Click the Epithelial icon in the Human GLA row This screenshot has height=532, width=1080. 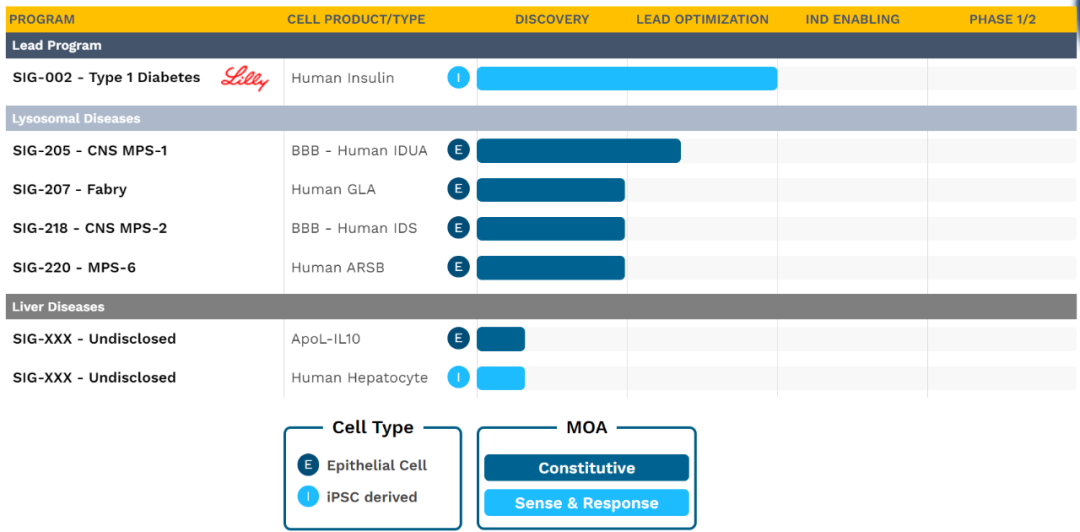[458, 189]
